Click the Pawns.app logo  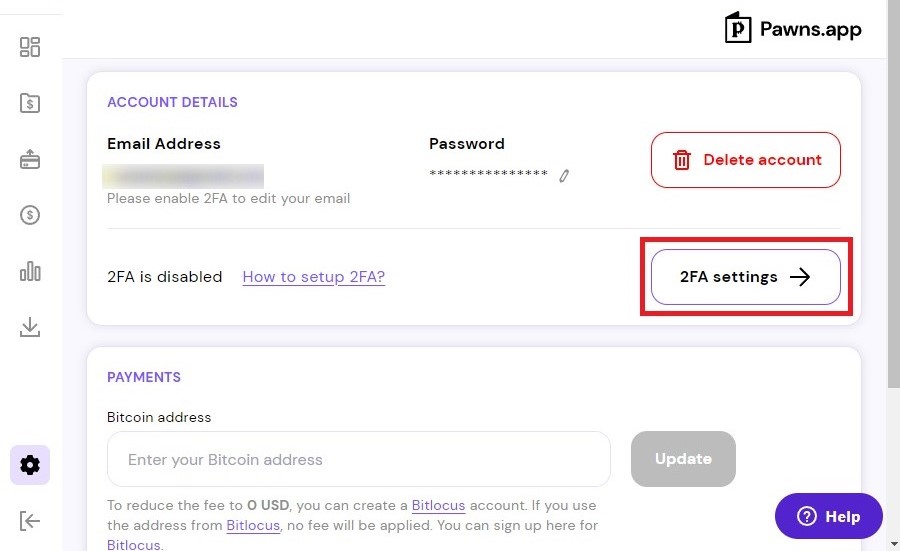(x=793, y=28)
